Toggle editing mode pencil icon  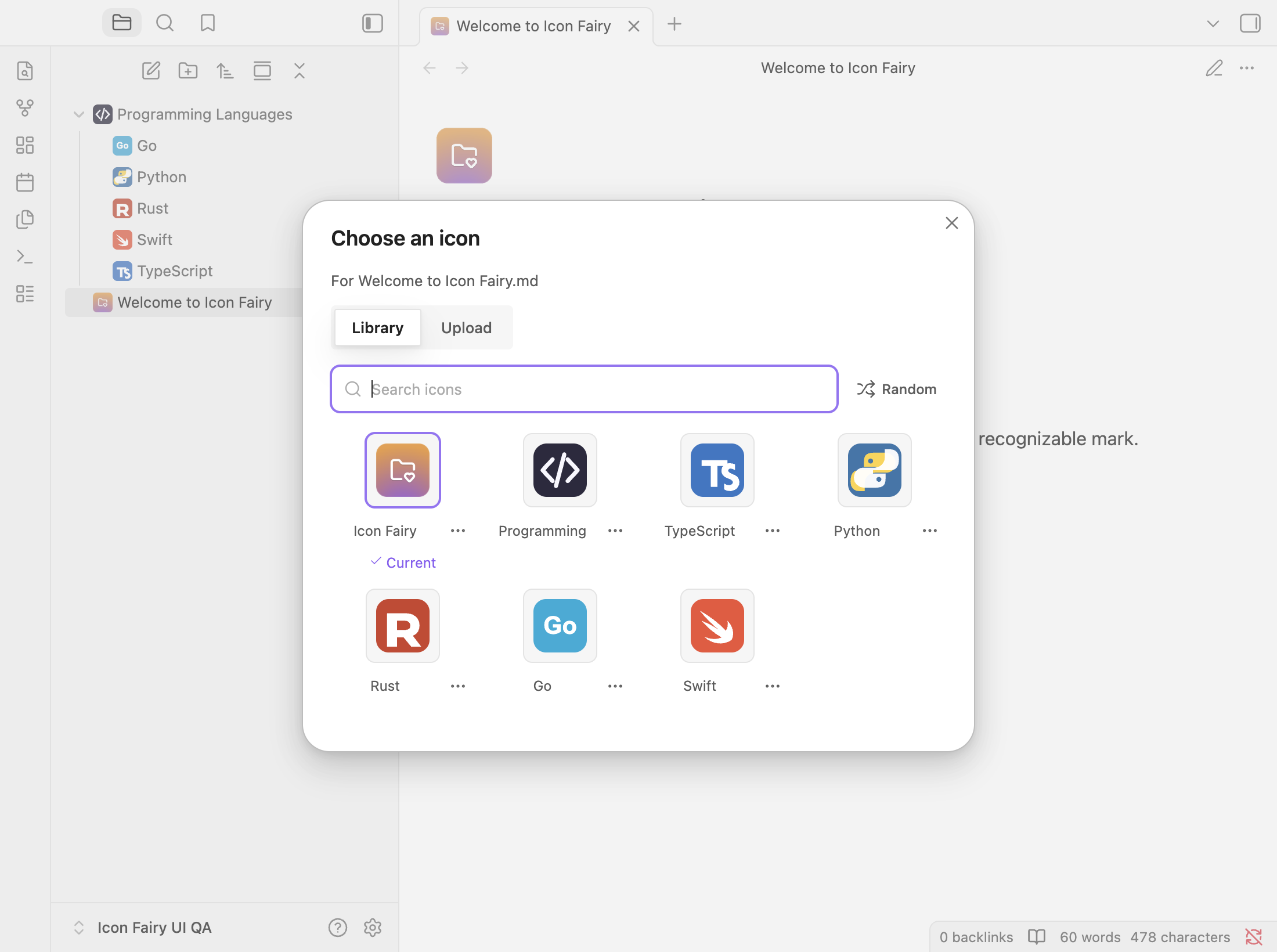click(1214, 68)
